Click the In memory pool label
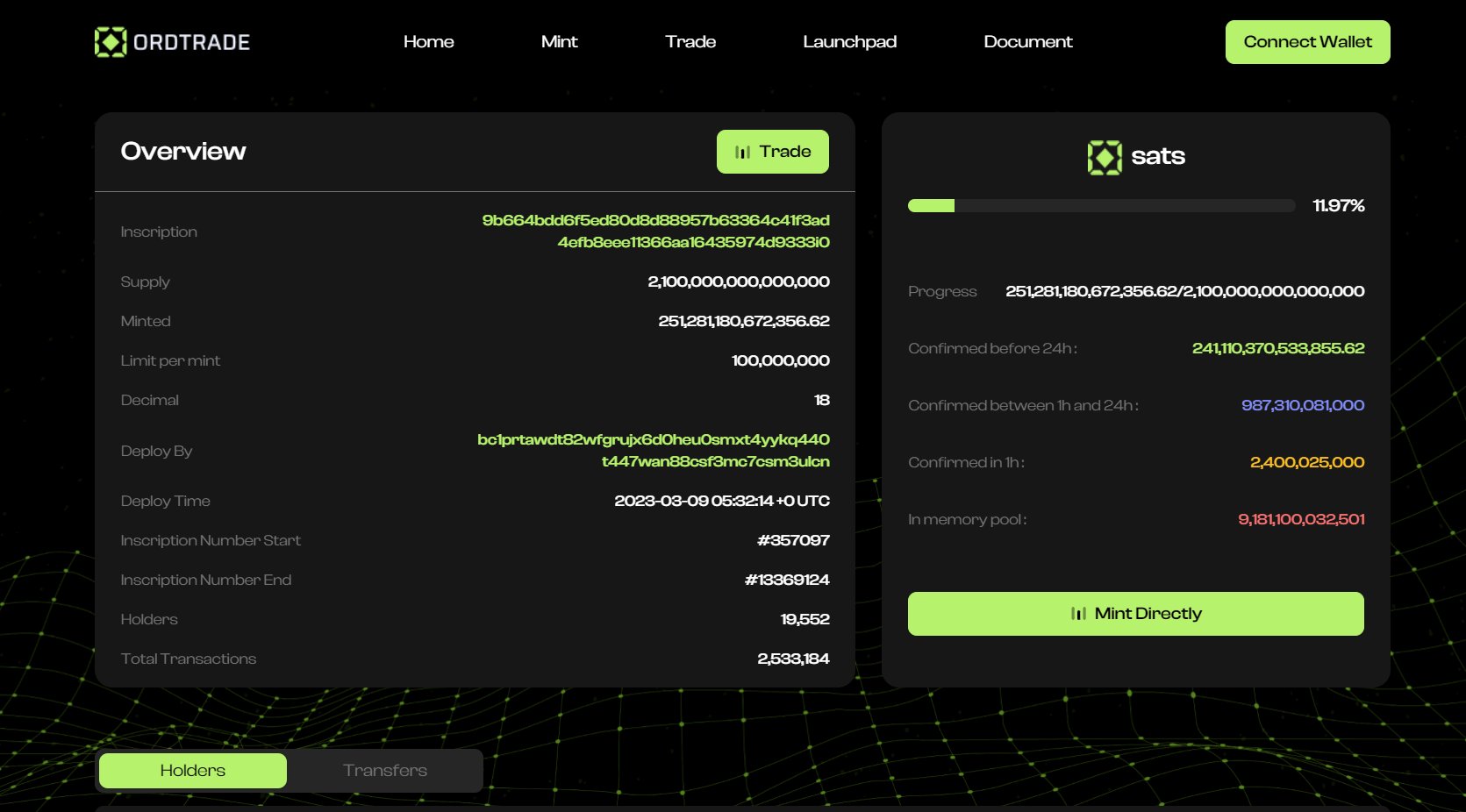 (x=968, y=519)
